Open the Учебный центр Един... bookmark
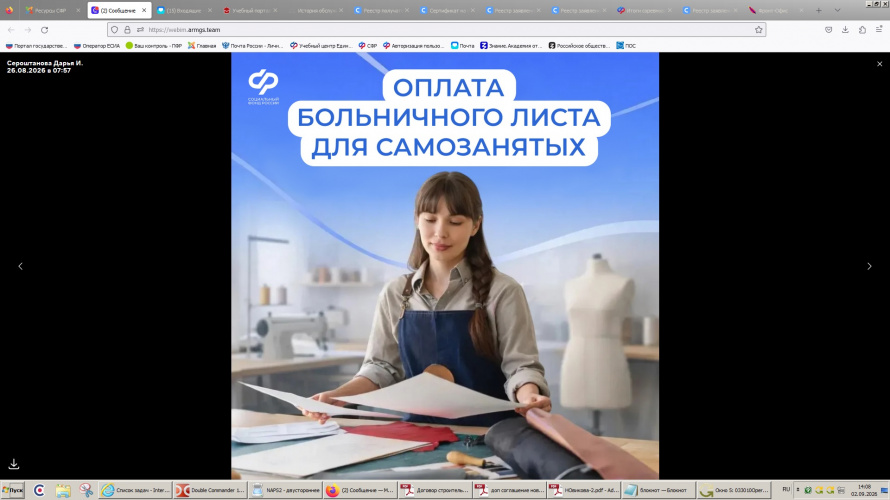 (321, 45)
